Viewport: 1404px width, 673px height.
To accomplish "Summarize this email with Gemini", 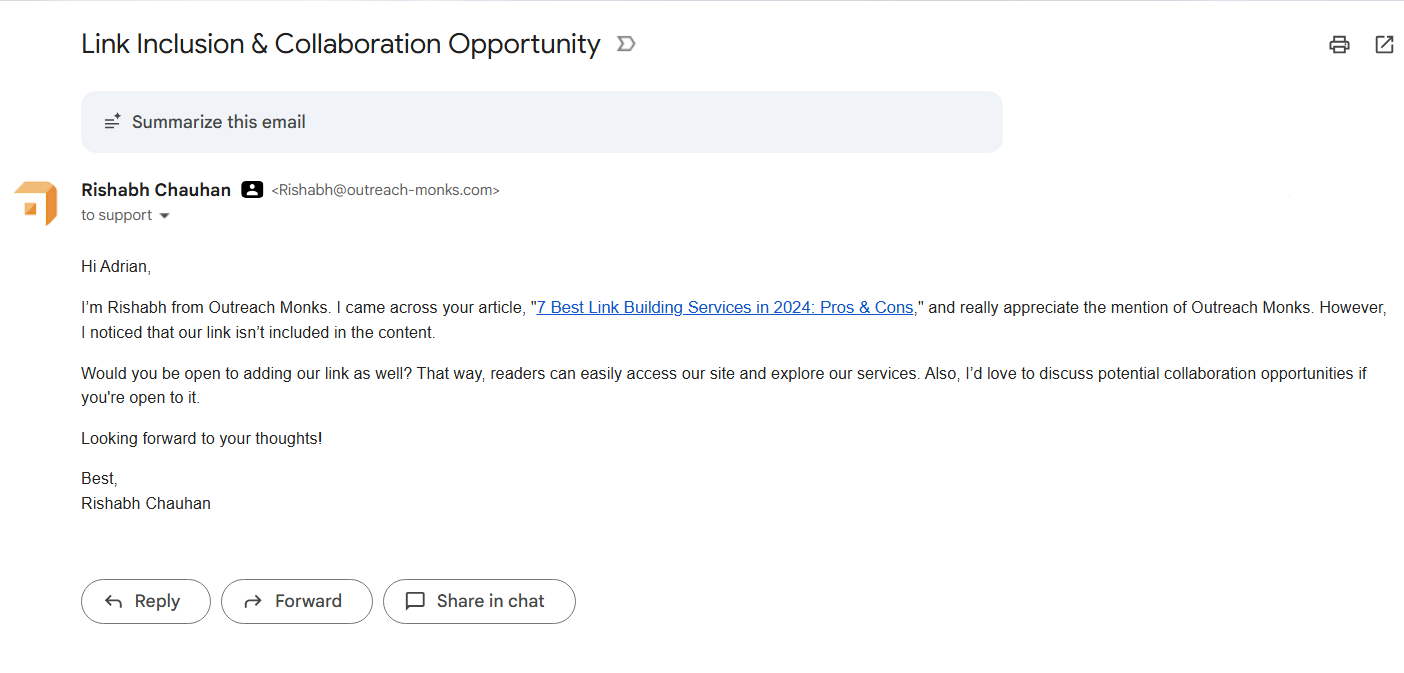I will click(x=219, y=121).
